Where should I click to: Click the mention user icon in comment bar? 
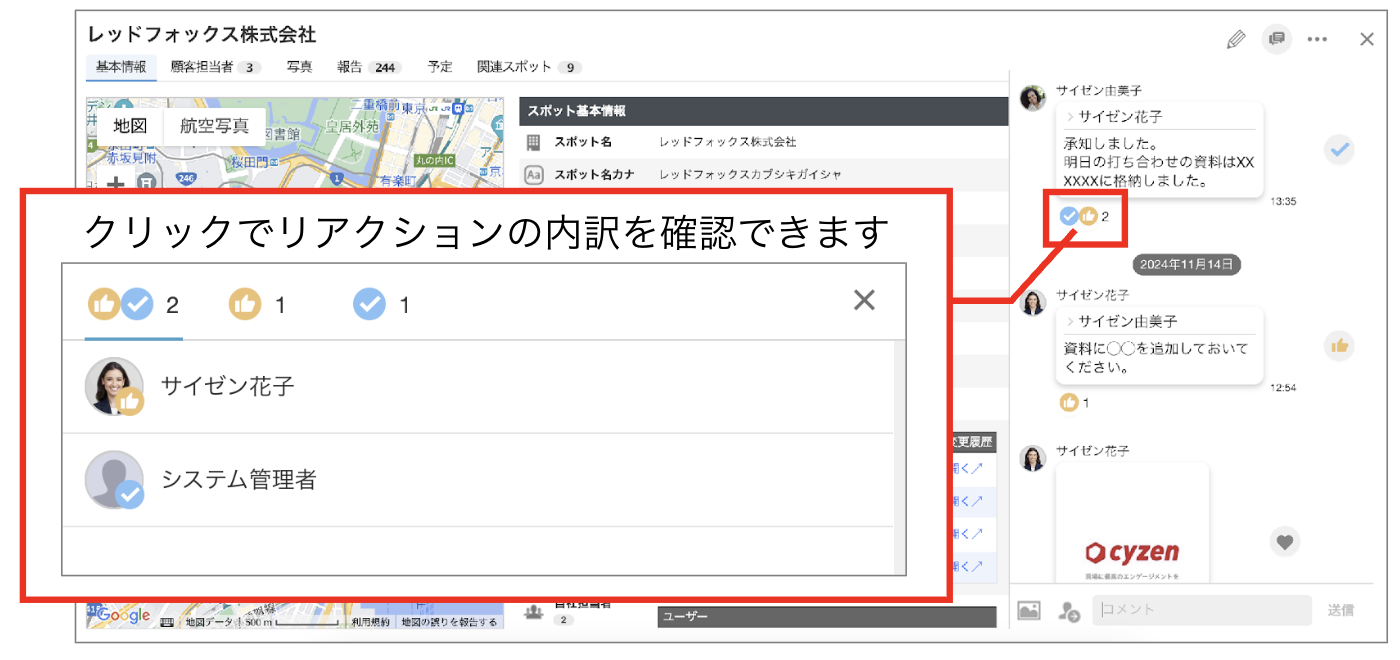[1069, 611]
